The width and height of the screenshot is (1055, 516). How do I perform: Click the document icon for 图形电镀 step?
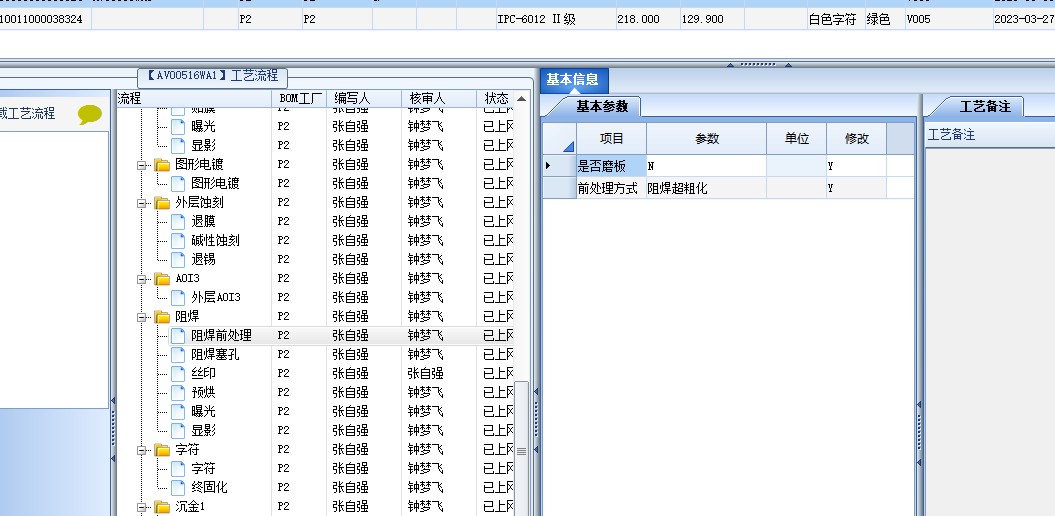coord(178,184)
